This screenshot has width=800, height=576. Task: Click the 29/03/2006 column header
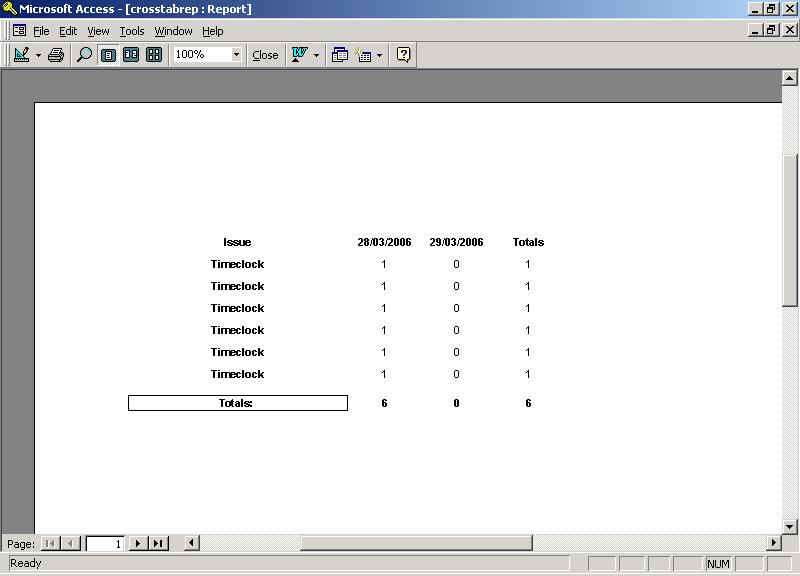coord(456,242)
